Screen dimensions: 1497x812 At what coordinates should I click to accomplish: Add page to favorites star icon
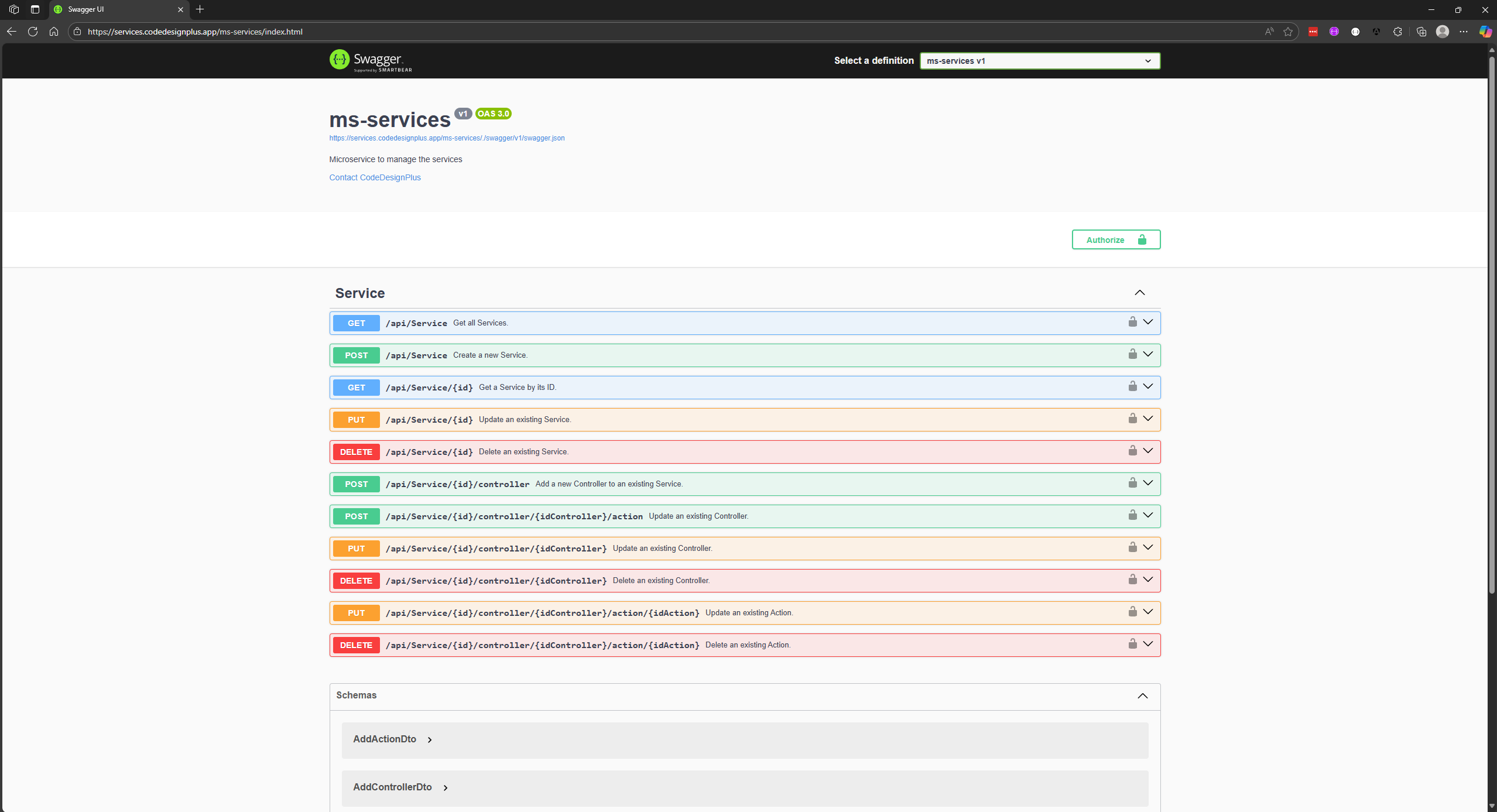point(1288,32)
